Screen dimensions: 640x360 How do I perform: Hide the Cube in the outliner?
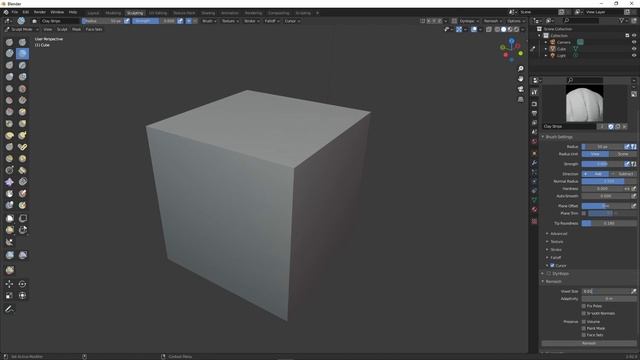pyautogui.click(x=634, y=49)
